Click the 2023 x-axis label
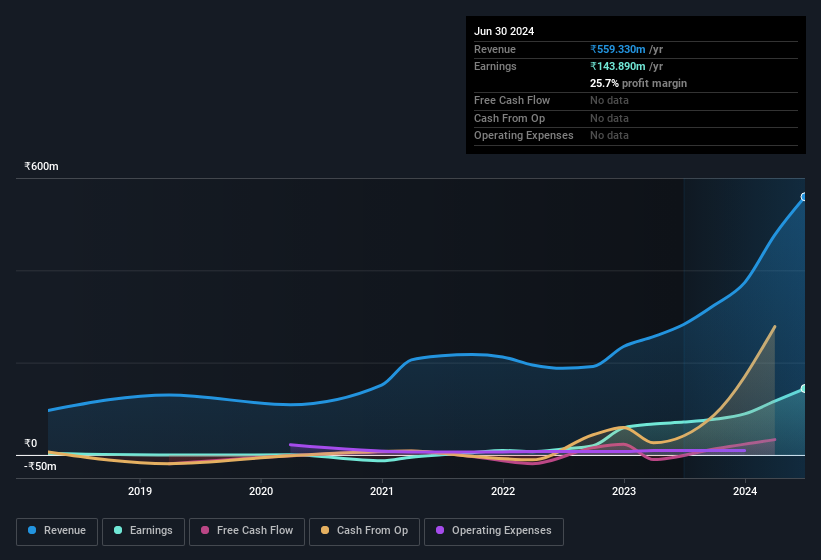 pyautogui.click(x=624, y=491)
